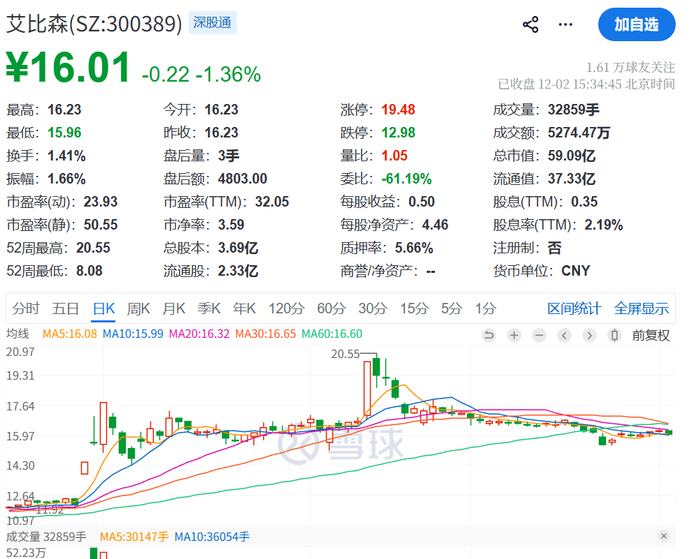Click the MA60:16.60 moving average label

332,334
